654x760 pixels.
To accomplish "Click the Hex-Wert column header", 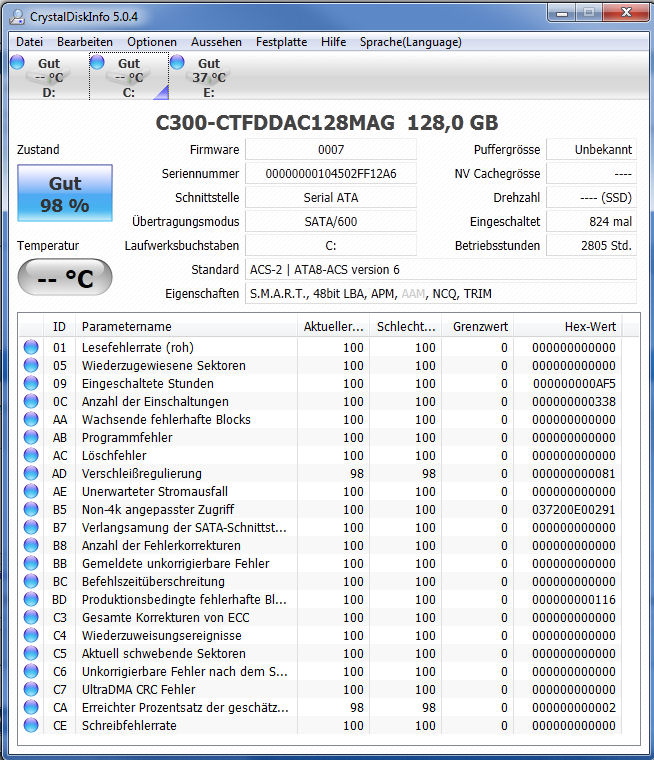I will [568, 327].
